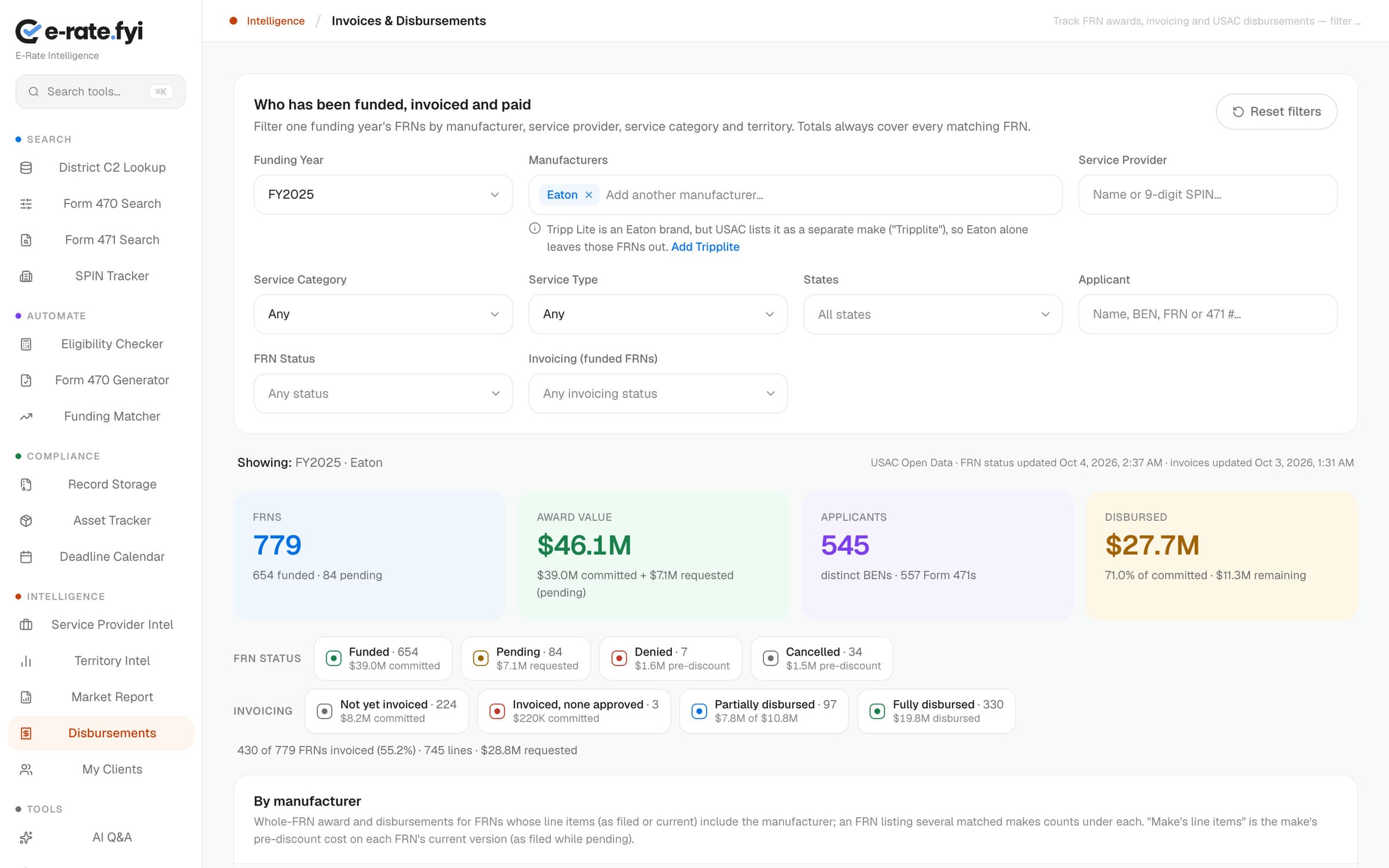
Task: Toggle the Funded · 654 status filter
Action: pyautogui.click(x=383, y=659)
